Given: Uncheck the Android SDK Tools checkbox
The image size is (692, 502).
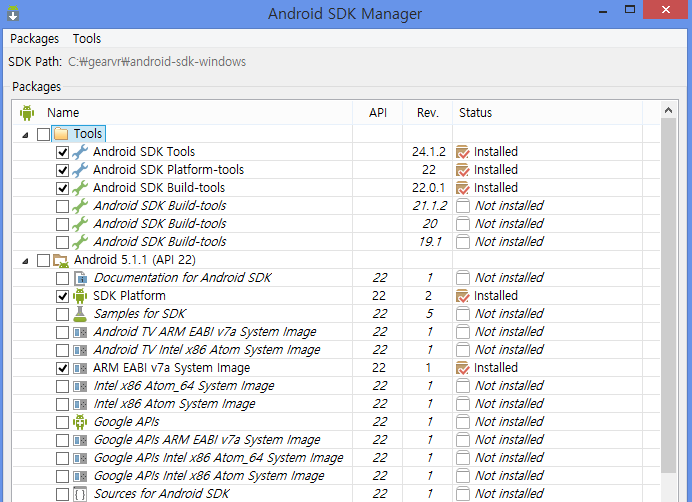Looking at the screenshot, I should [62, 152].
